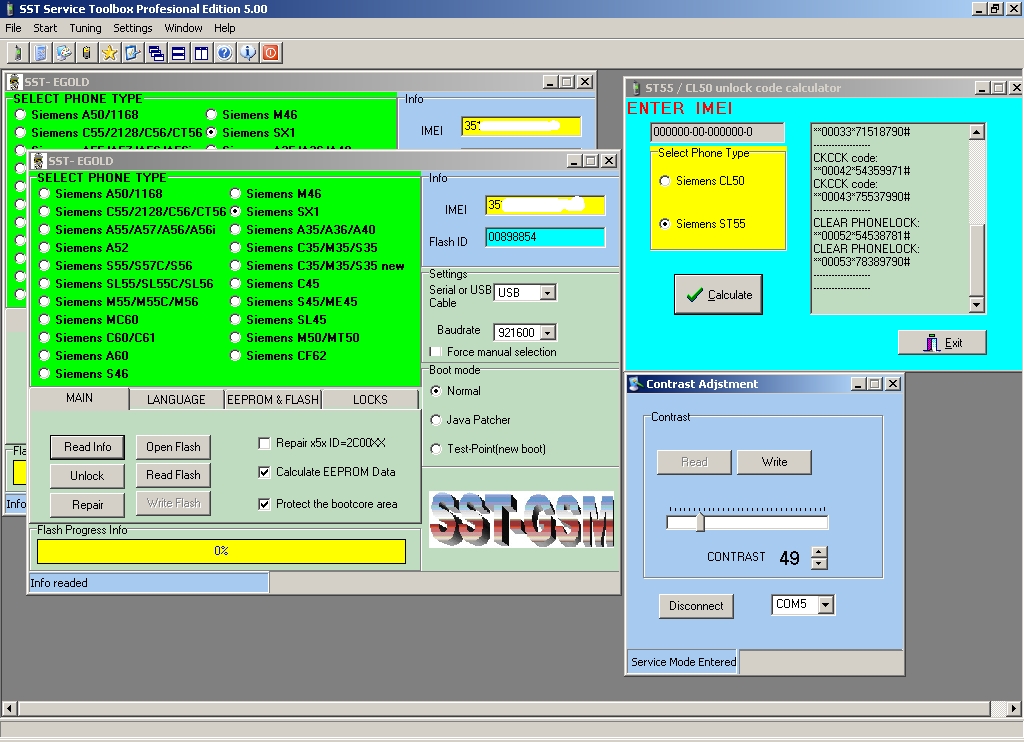The height and width of the screenshot is (742, 1024).
Task: Click the calculator toolbar icon
Action: tap(40, 53)
